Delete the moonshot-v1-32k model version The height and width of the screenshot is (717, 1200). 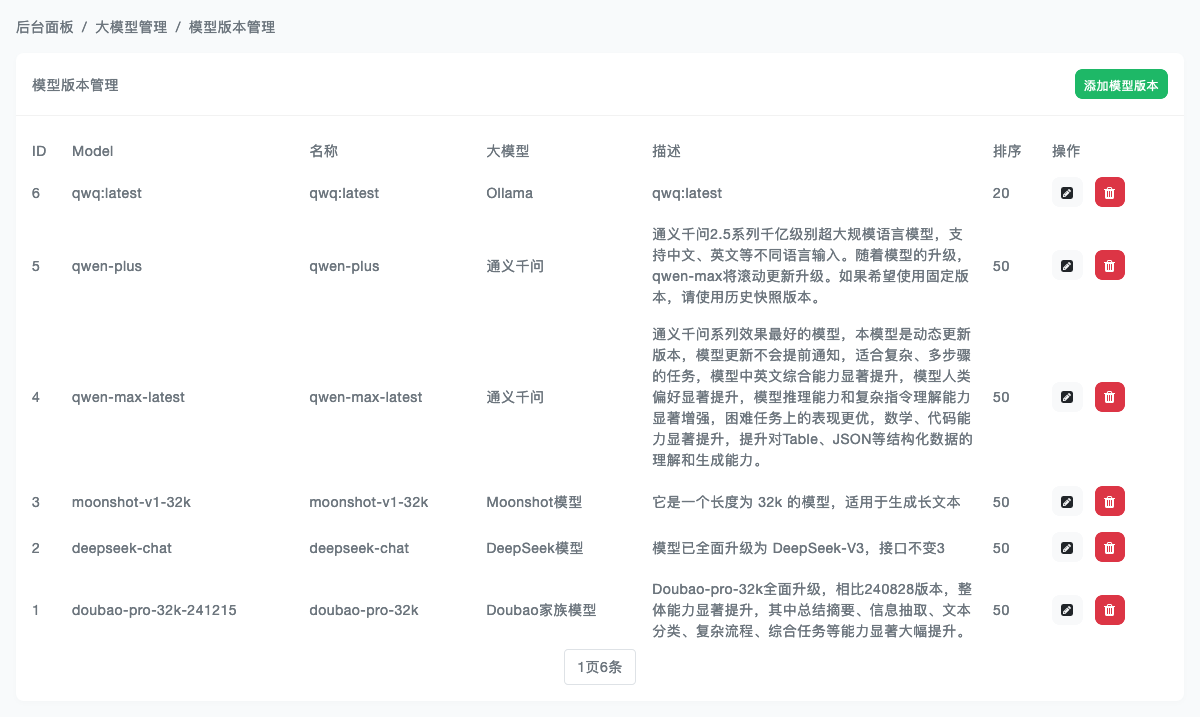pos(1109,501)
